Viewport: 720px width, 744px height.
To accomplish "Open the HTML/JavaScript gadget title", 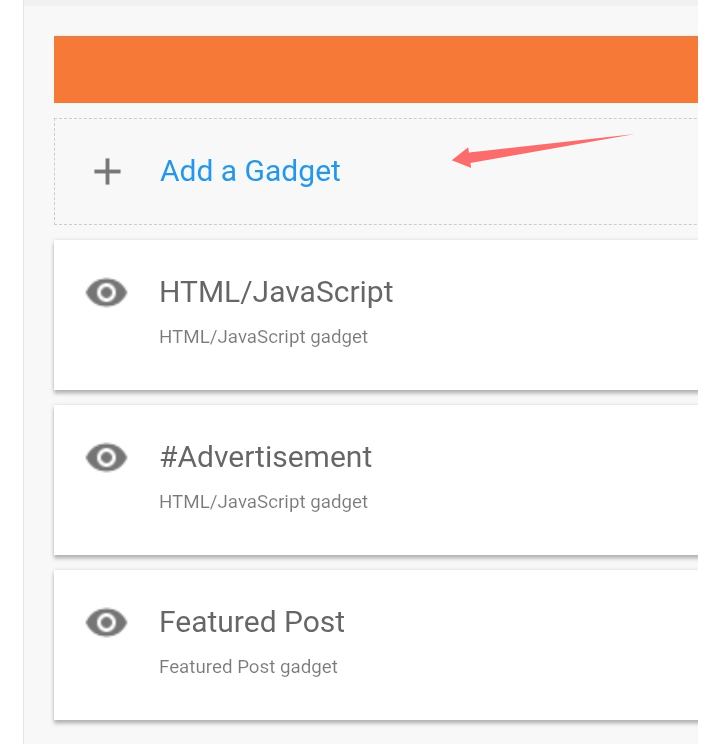I will tap(276, 292).
